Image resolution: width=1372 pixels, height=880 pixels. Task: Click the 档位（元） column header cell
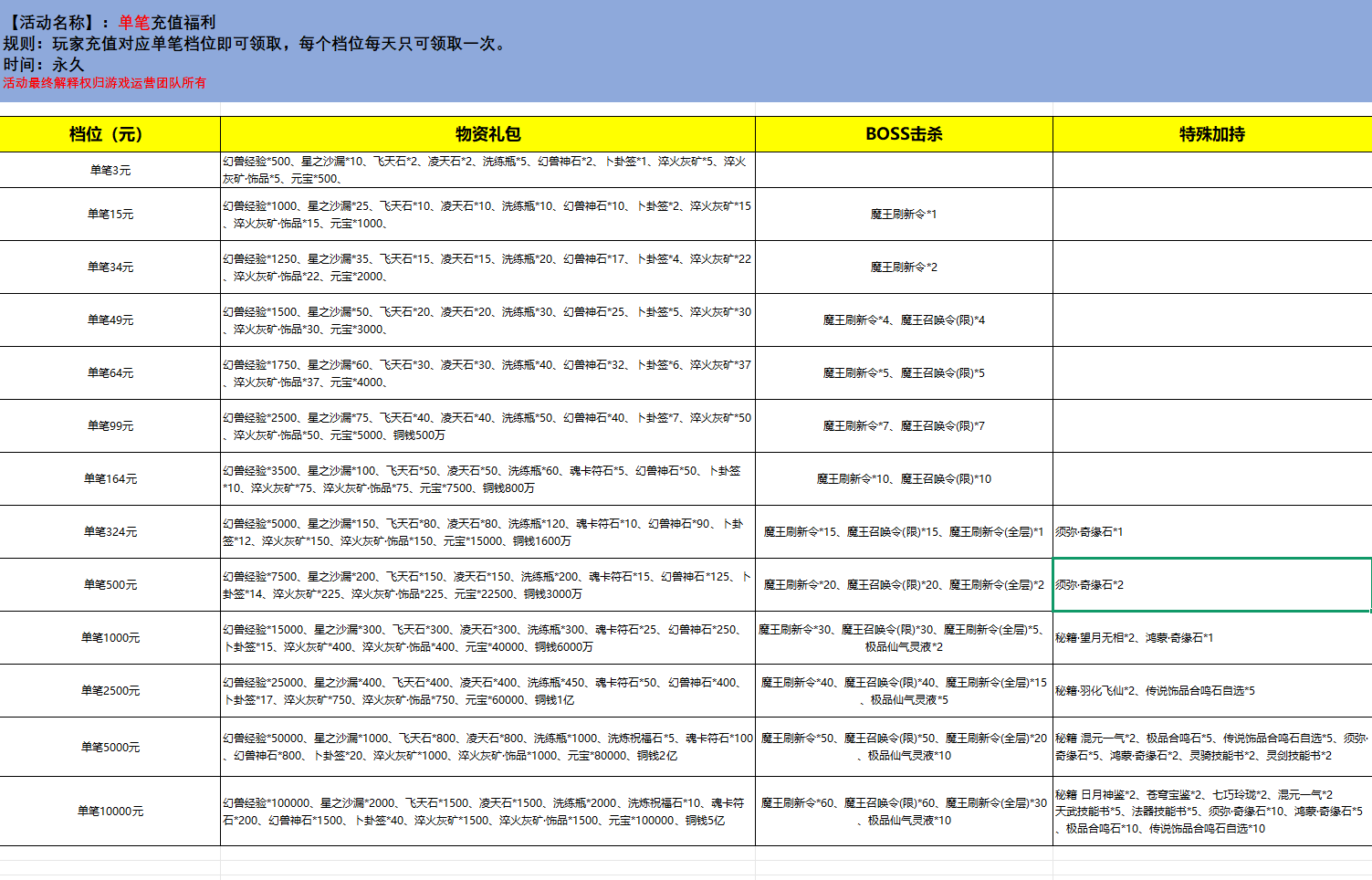click(x=110, y=134)
